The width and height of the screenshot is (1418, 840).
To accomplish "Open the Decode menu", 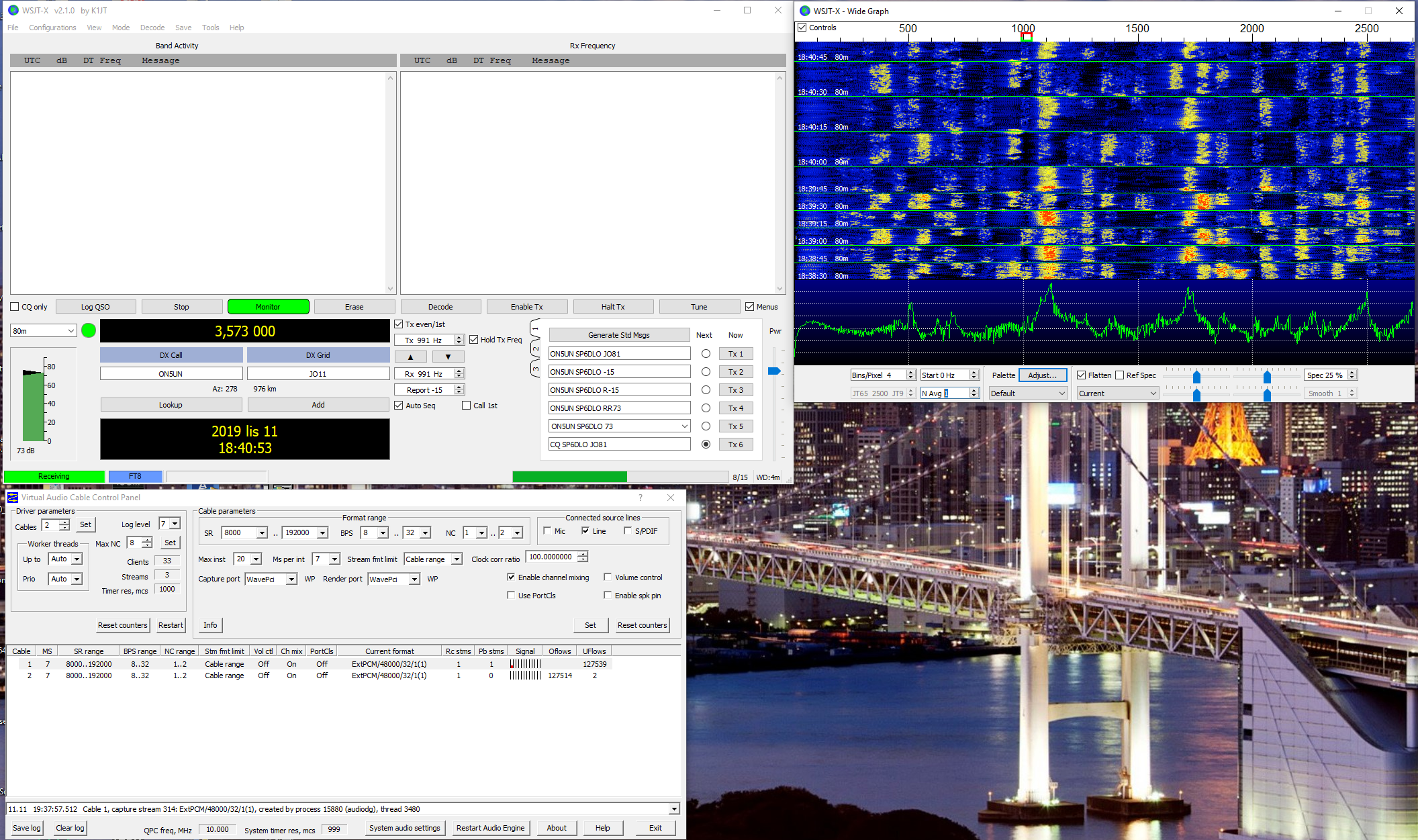I will pos(152,28).
